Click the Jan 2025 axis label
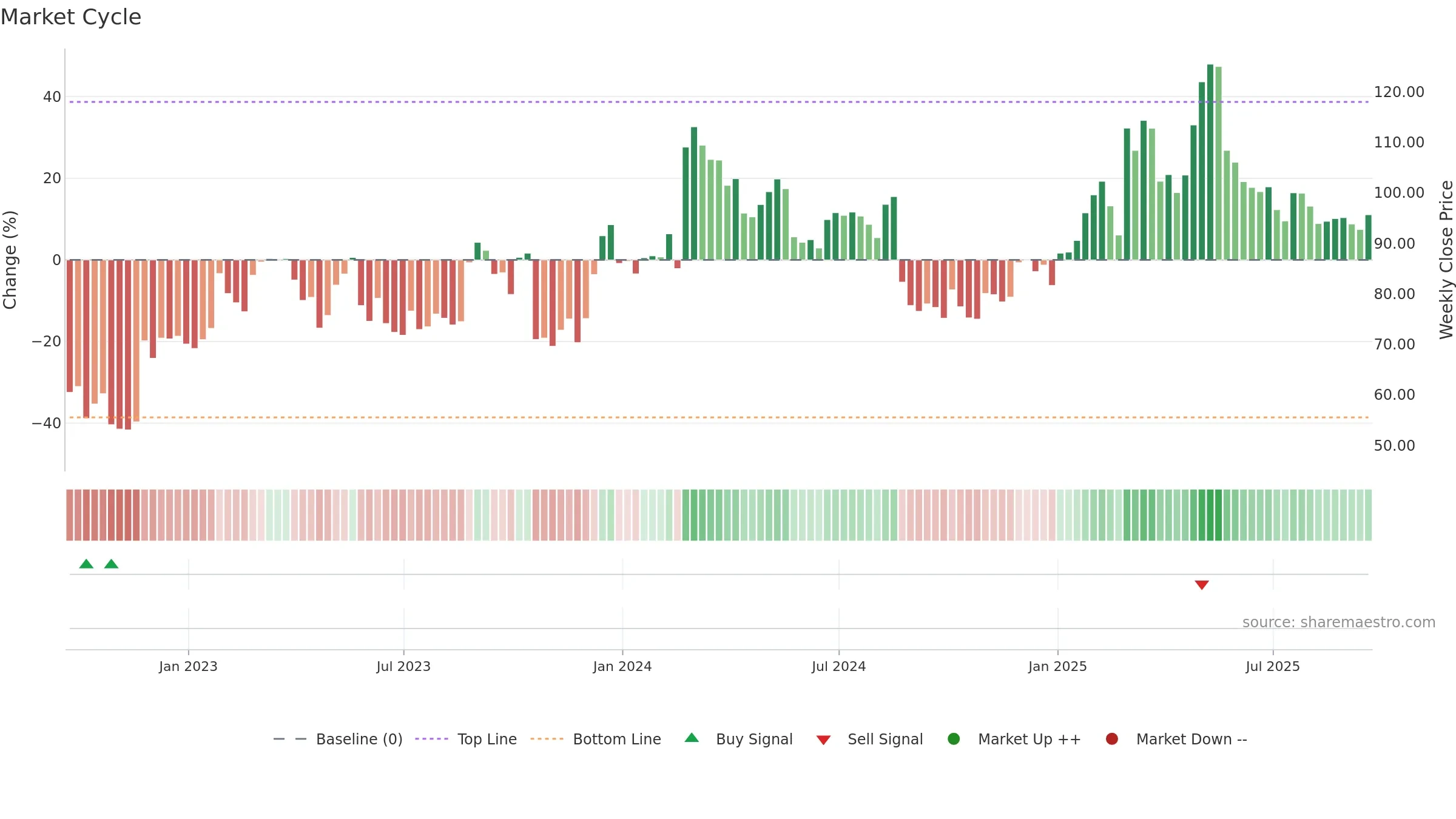 pyautogui.click(x=1057, y=667)
